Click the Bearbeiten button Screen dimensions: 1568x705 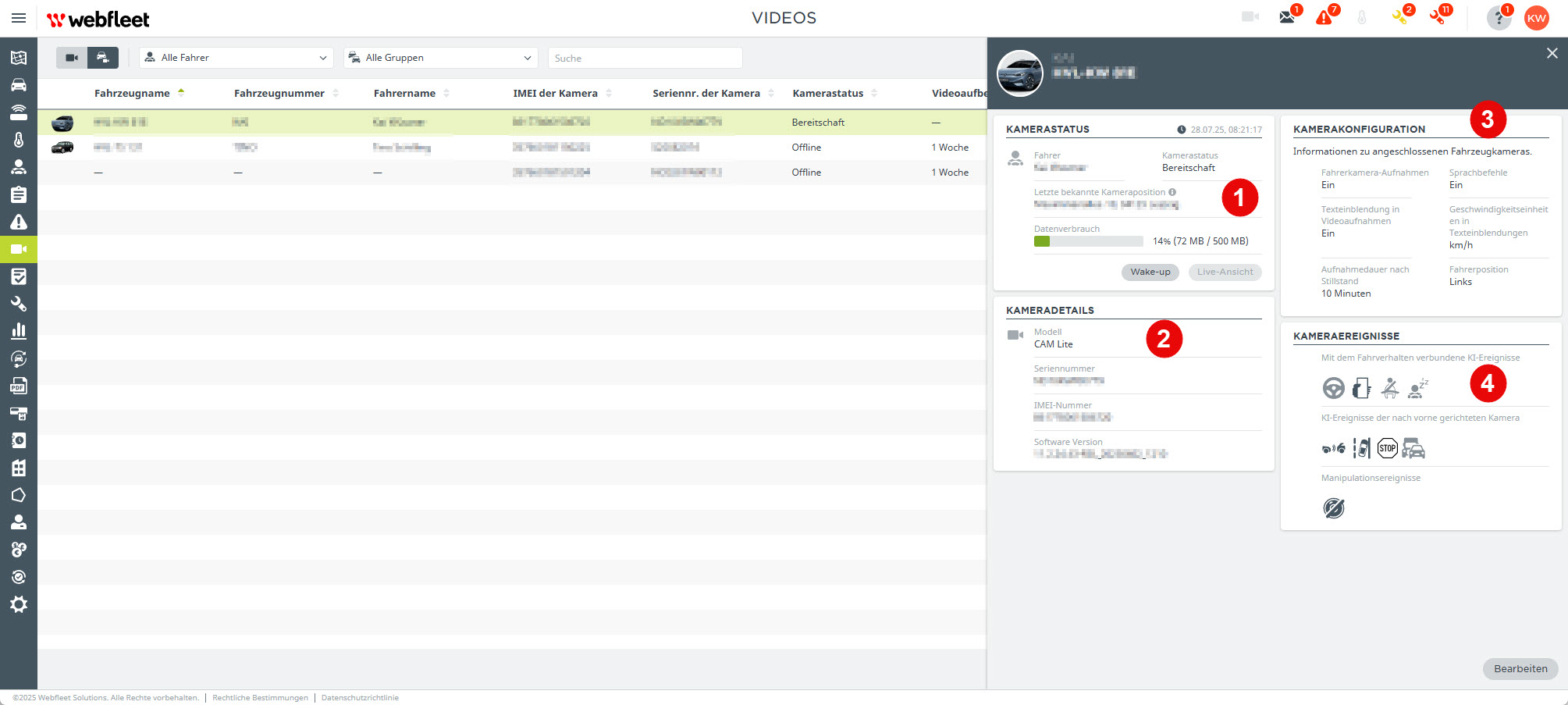point(1519,669)
